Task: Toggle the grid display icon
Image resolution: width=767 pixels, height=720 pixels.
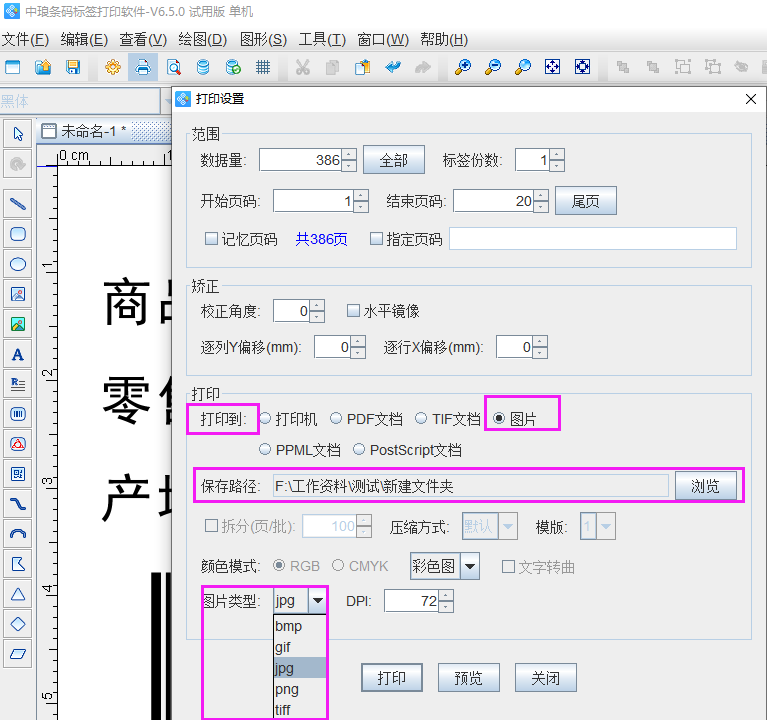Action: pyautogui.click(x=263, y=67)
